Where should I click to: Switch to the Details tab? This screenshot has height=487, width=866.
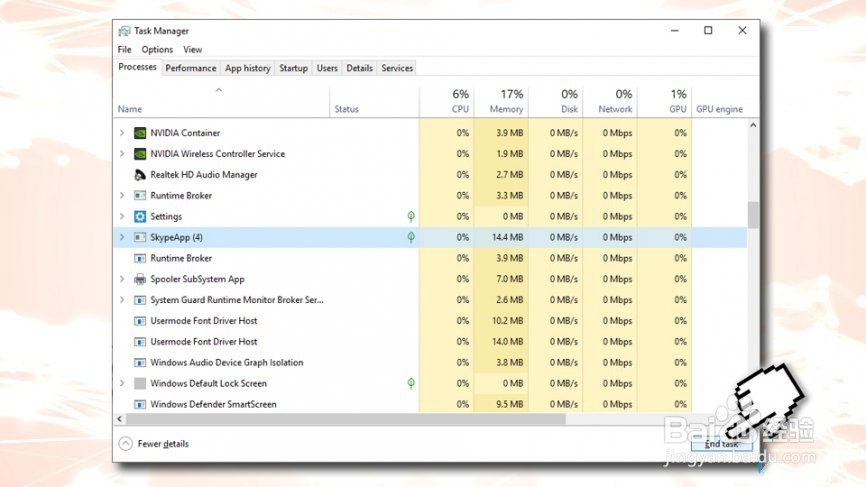pyautogui.click(x=360, y=68)
